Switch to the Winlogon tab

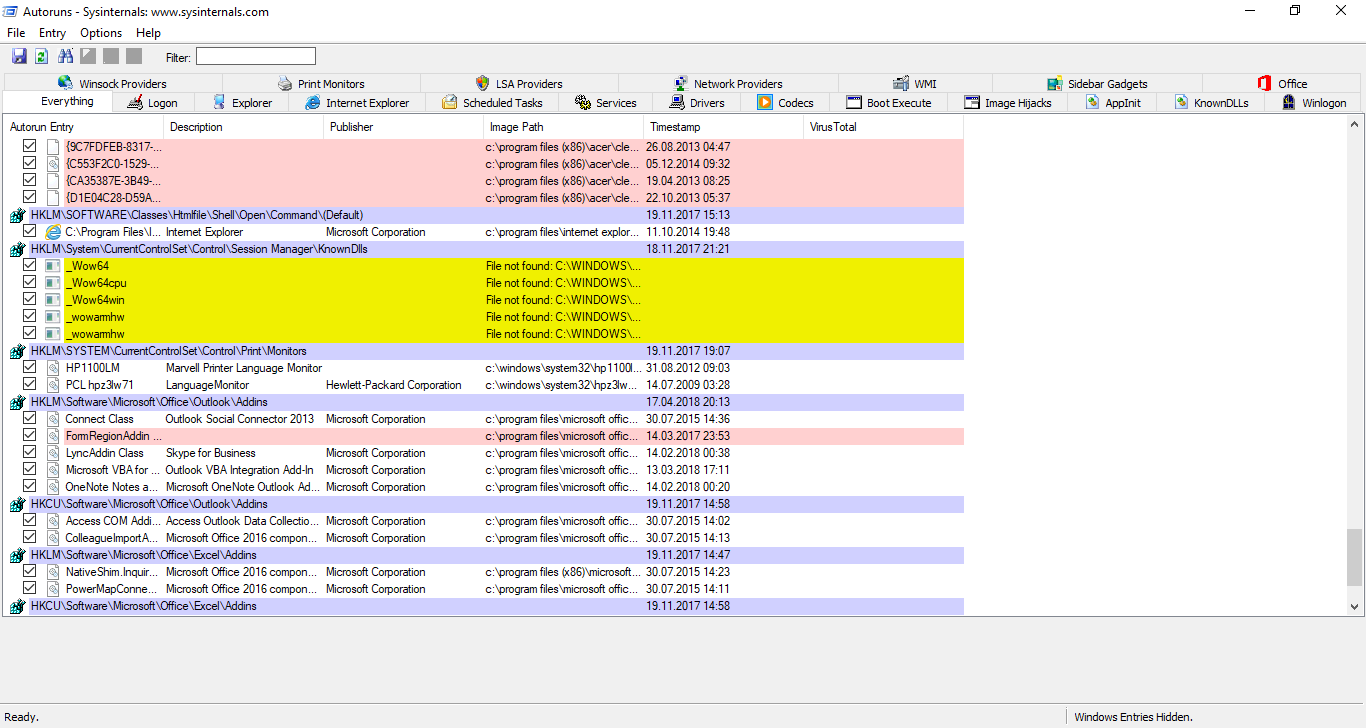[x=1314, y=103]
